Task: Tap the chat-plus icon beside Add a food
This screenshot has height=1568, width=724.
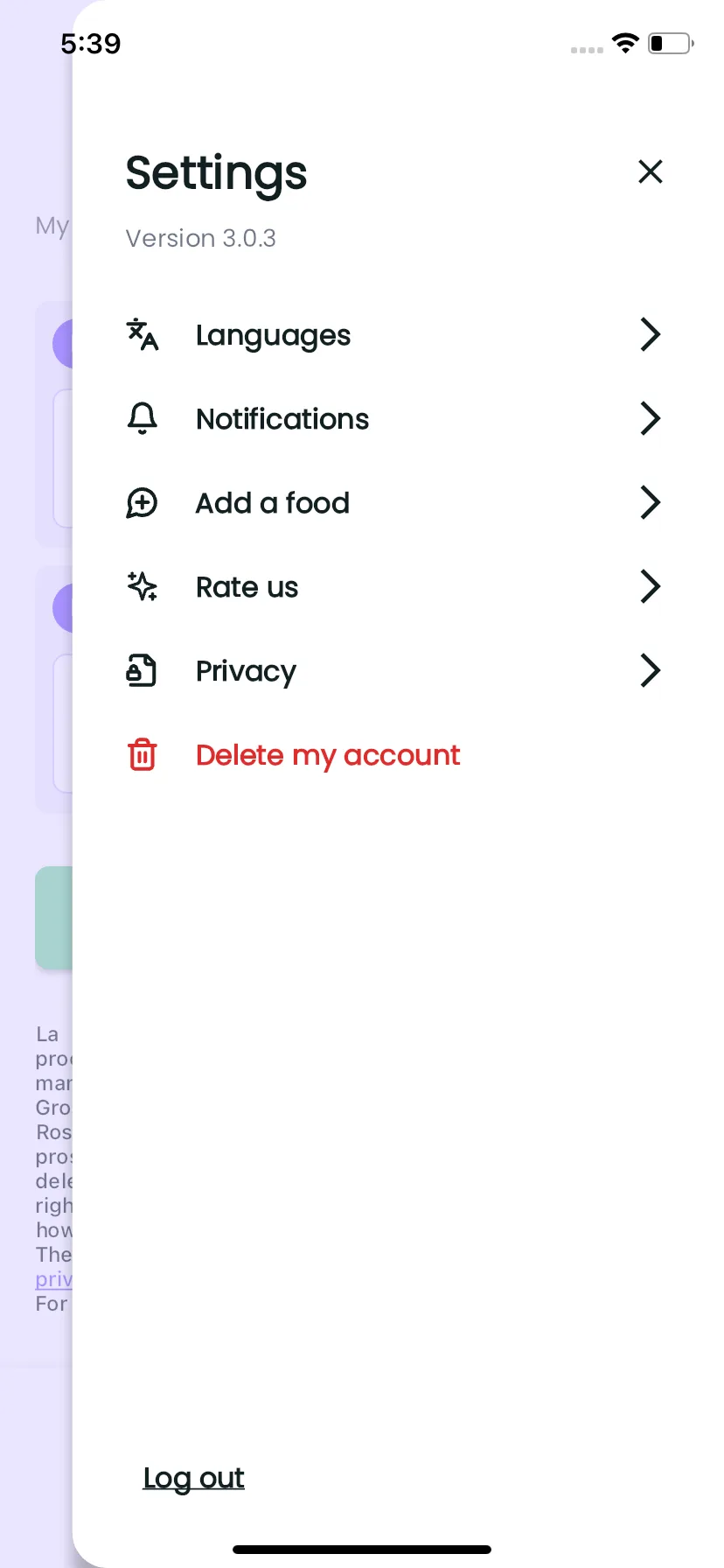Action: click(143, 503)
